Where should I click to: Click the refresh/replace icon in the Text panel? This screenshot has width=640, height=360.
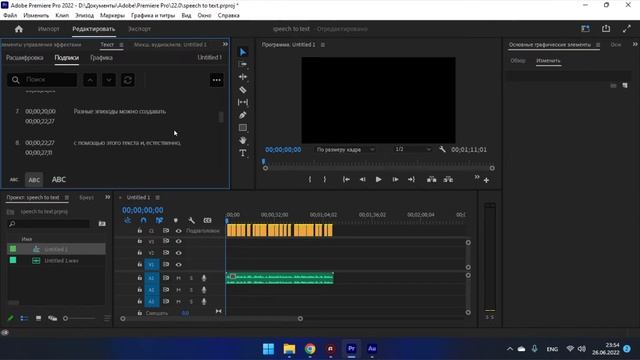(128, 80)
